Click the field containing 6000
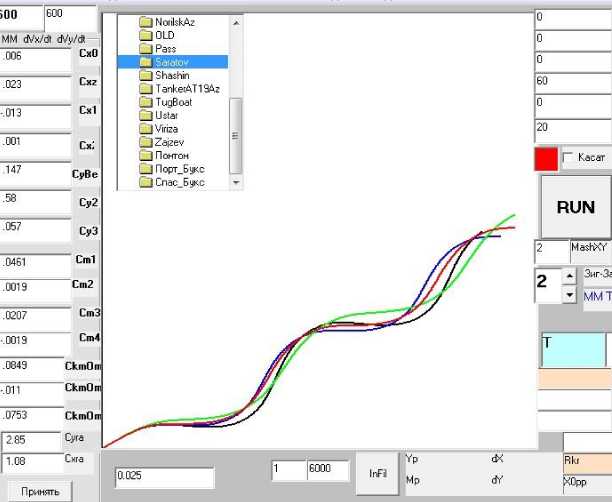612x502 pixels. [x=328, y=470]
